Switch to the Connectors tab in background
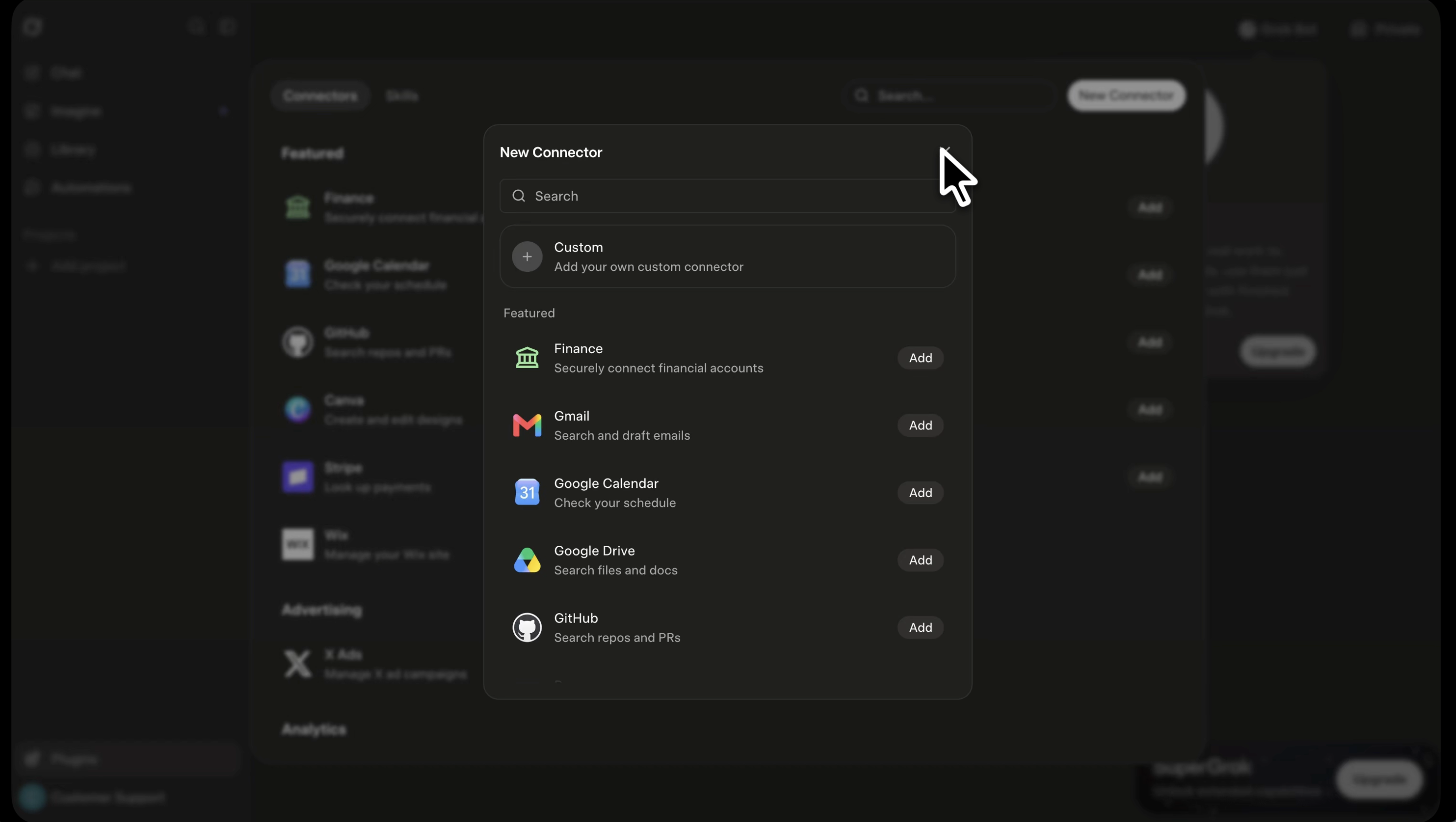 click(320, 95)
